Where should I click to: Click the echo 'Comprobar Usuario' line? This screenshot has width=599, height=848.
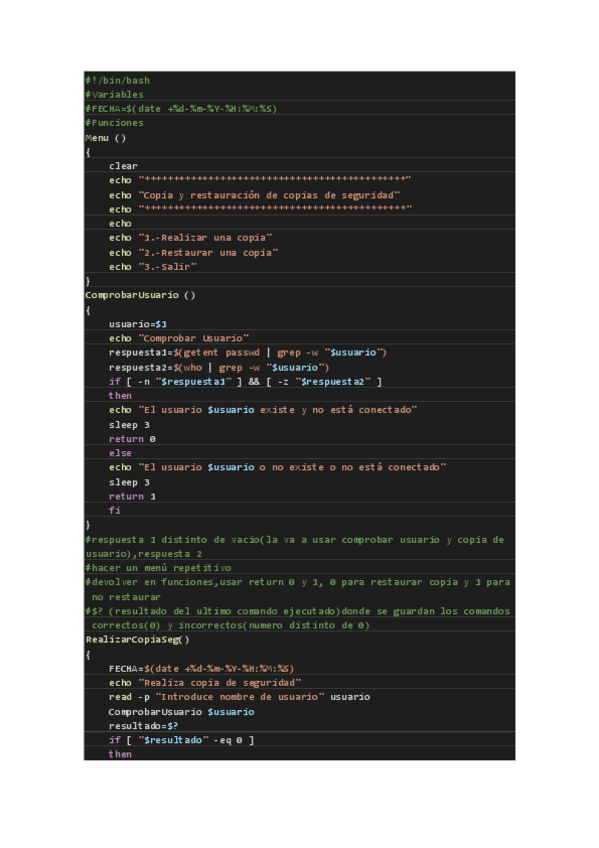[179, 338]
